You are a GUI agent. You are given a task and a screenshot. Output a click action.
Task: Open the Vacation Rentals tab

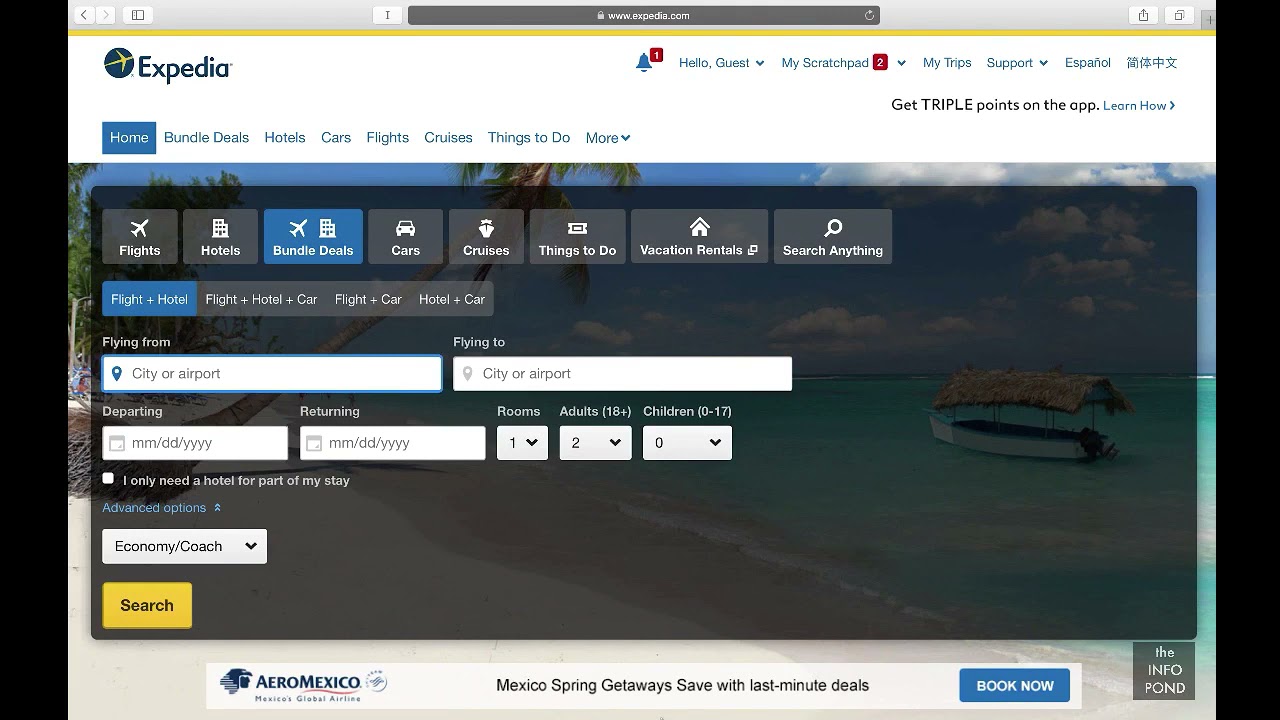coord(699,237)
